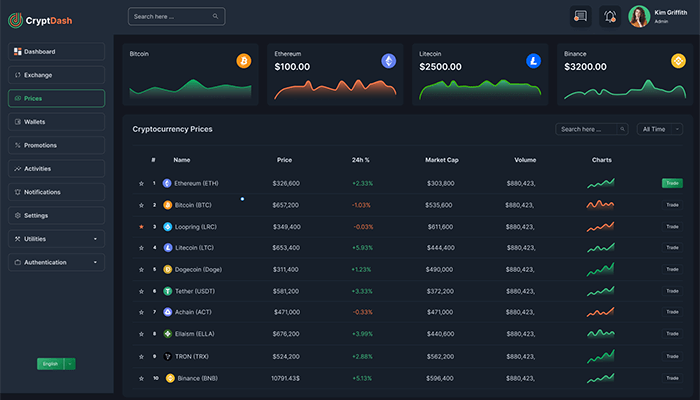Open Activities in sidebar
The width and height of the screenshot is (700, 400).
[56, 169]
